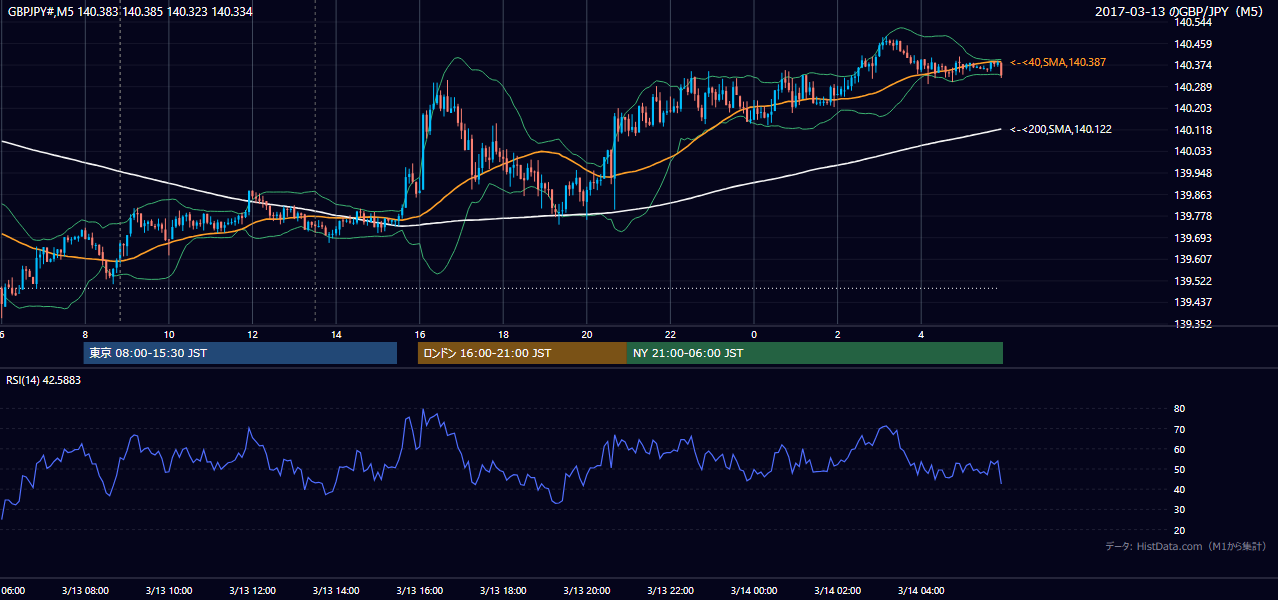Click the date label 3/14 00:00
The image size is (1278, 600).
[754, 591]
